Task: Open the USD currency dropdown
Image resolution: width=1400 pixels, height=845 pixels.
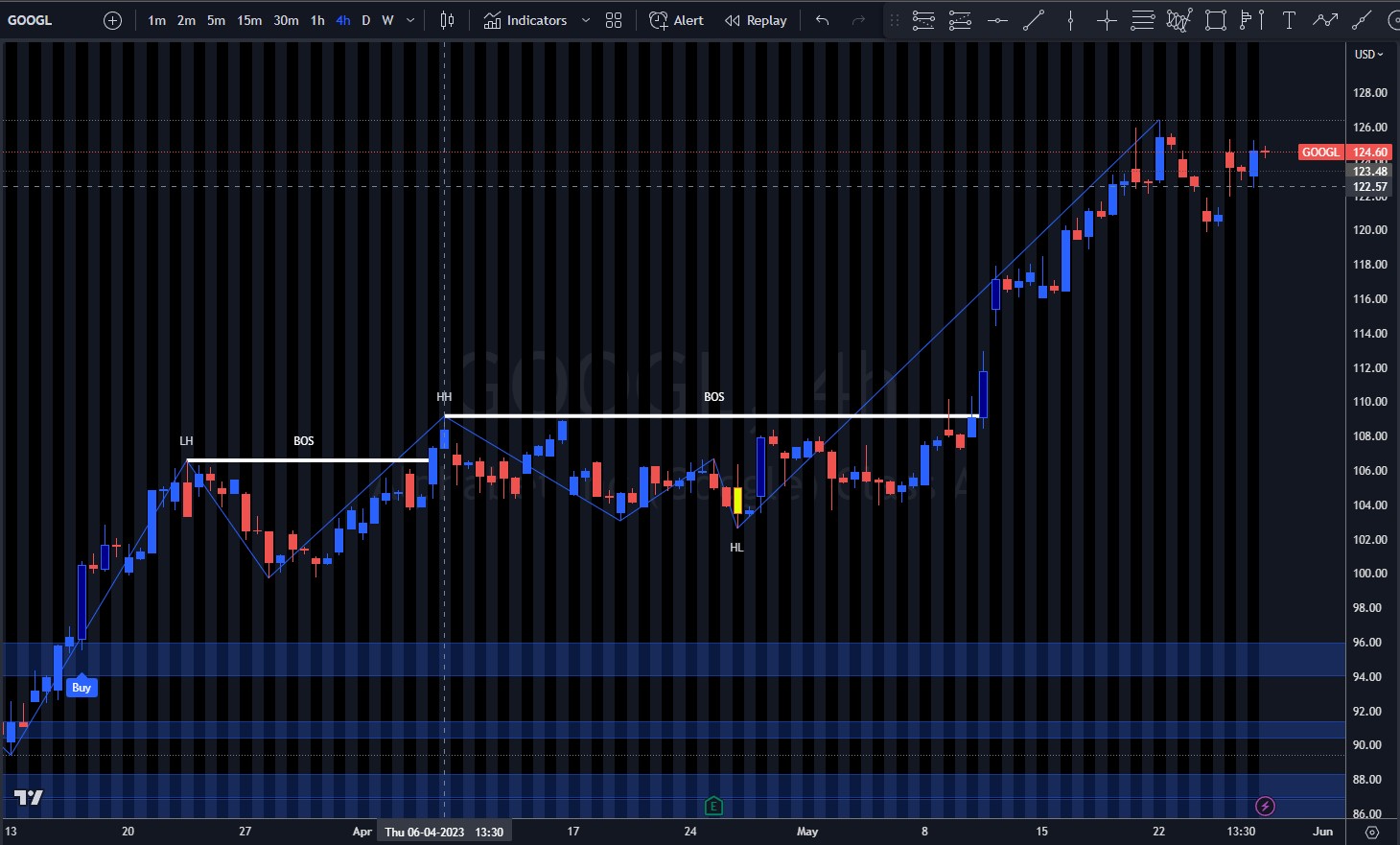Action: tap(1368, 55)
